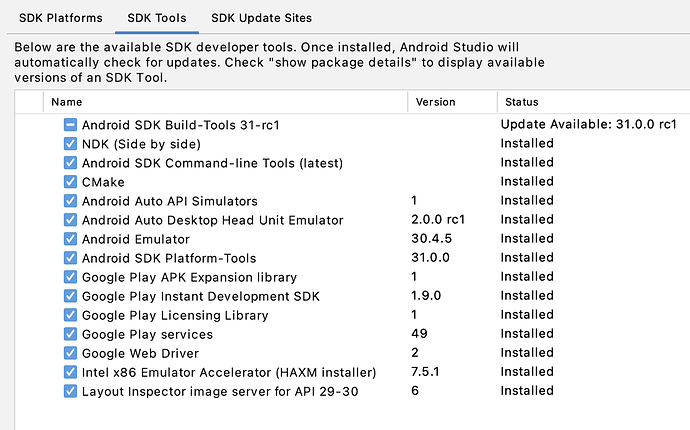This screenshot has width=690, height=430.
Task: Uncheck the Google Web Driver checkbox
Action: click(x=70, y=353)
